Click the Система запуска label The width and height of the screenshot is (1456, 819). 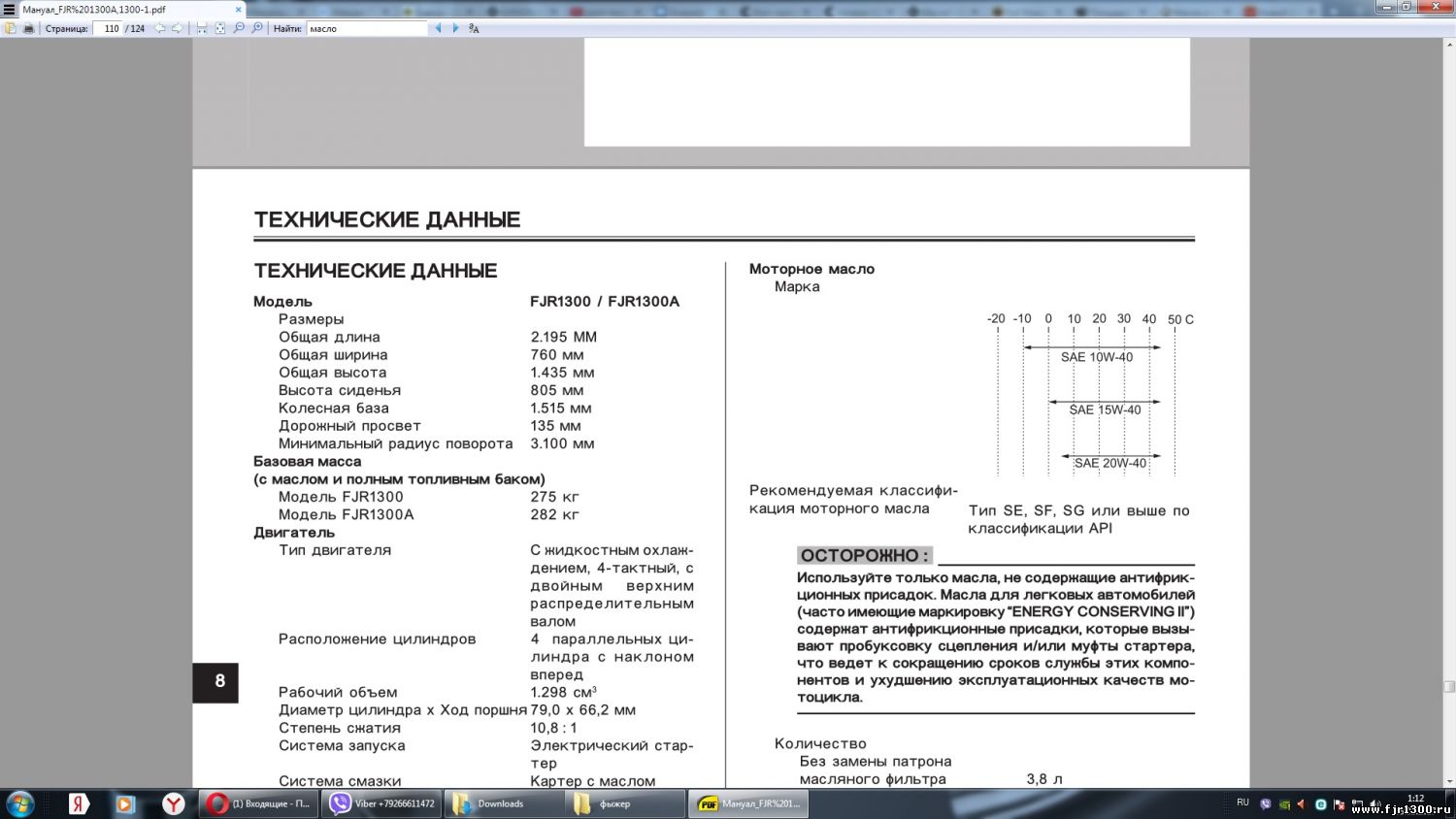[x=342, y=746]
